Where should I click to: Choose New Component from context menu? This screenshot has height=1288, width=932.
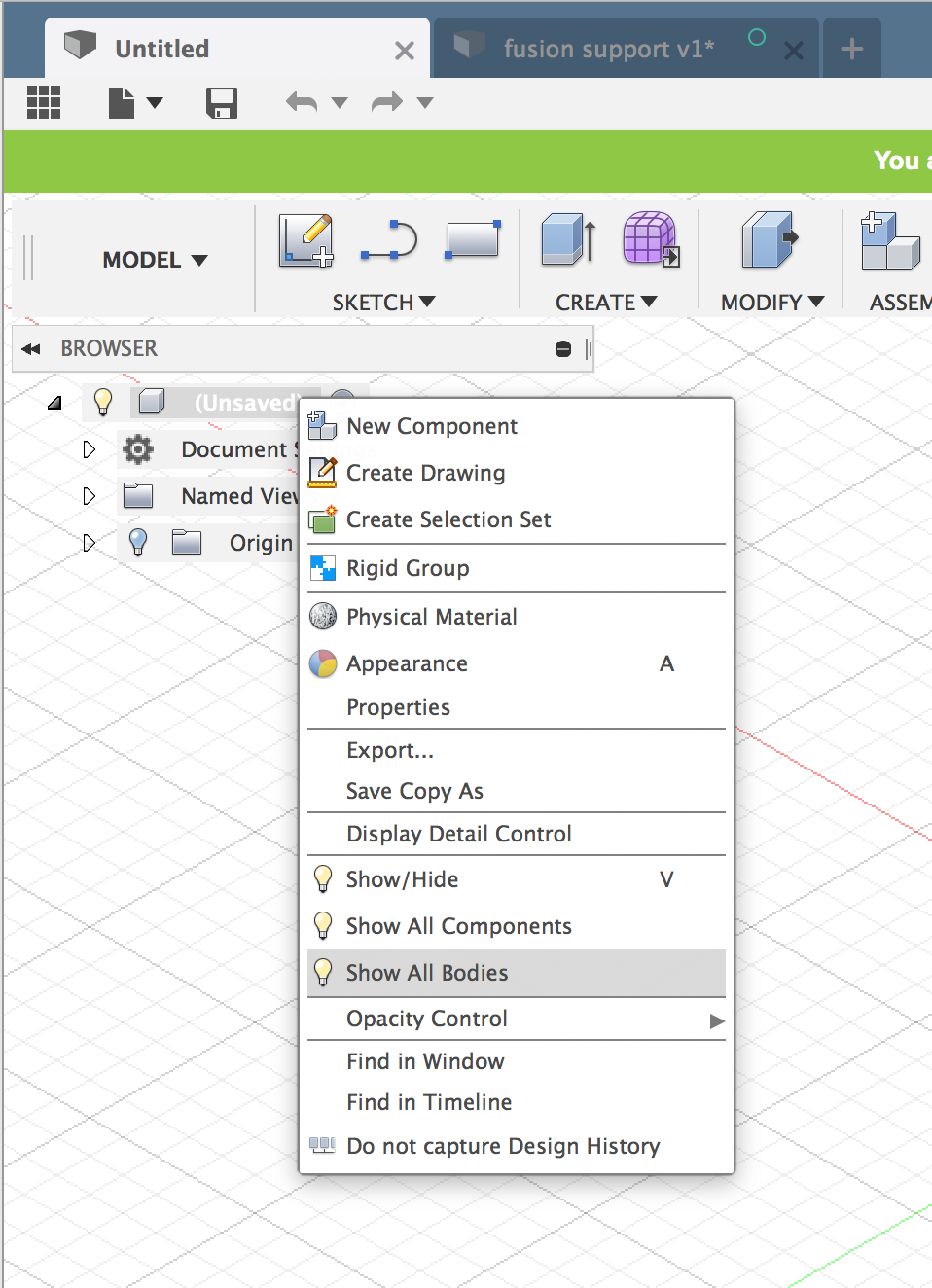point(517,426)
